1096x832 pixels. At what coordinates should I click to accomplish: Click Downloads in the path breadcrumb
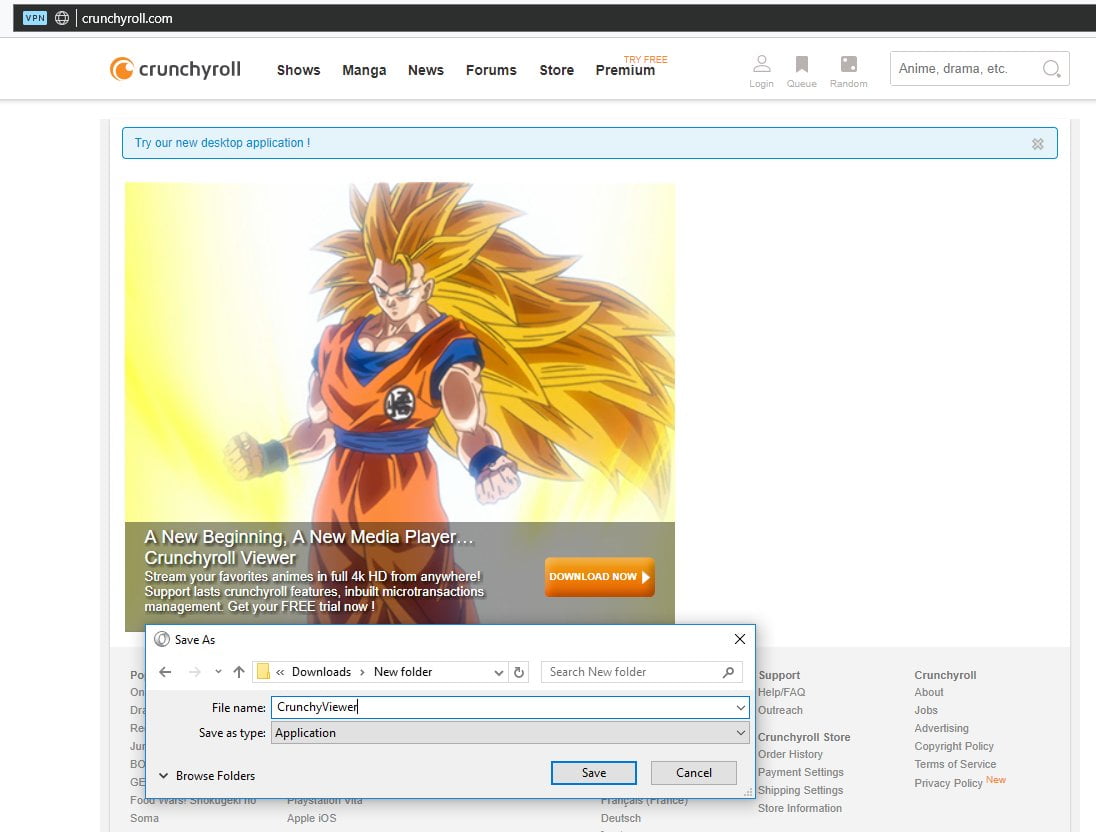coord(322,672)
